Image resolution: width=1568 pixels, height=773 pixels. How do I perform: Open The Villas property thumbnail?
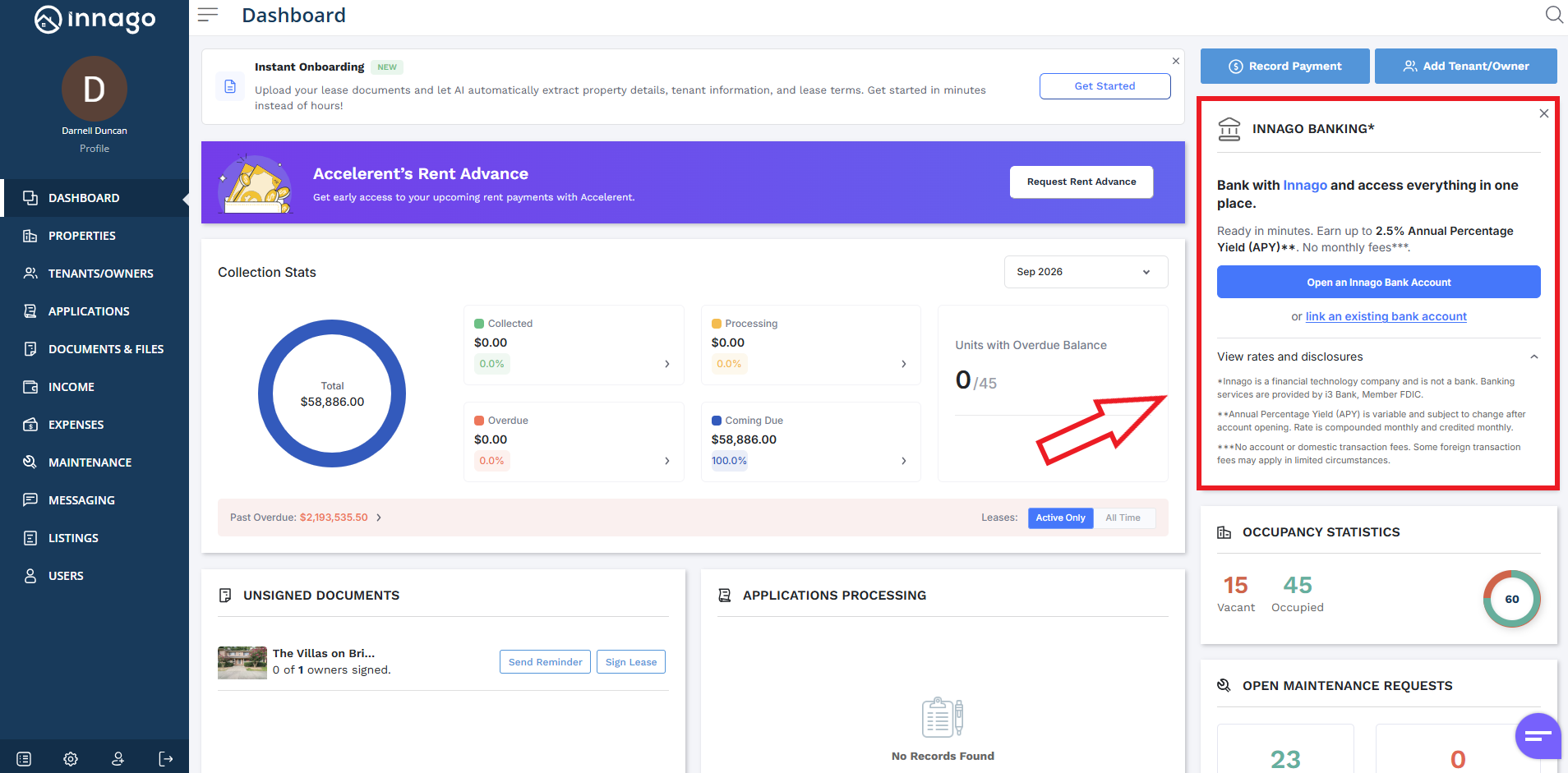tap(242, 663)
